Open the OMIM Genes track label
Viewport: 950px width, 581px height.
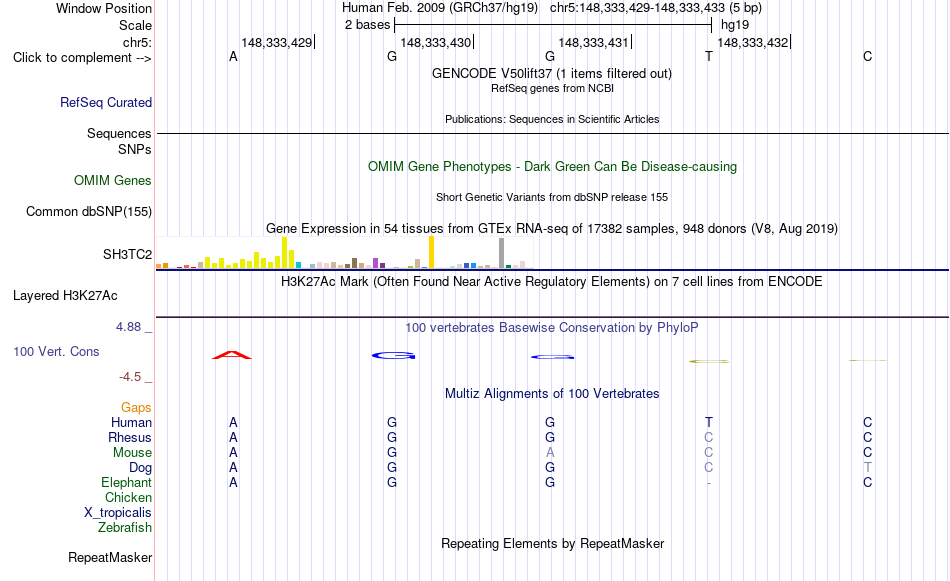[x=113, y=181]
